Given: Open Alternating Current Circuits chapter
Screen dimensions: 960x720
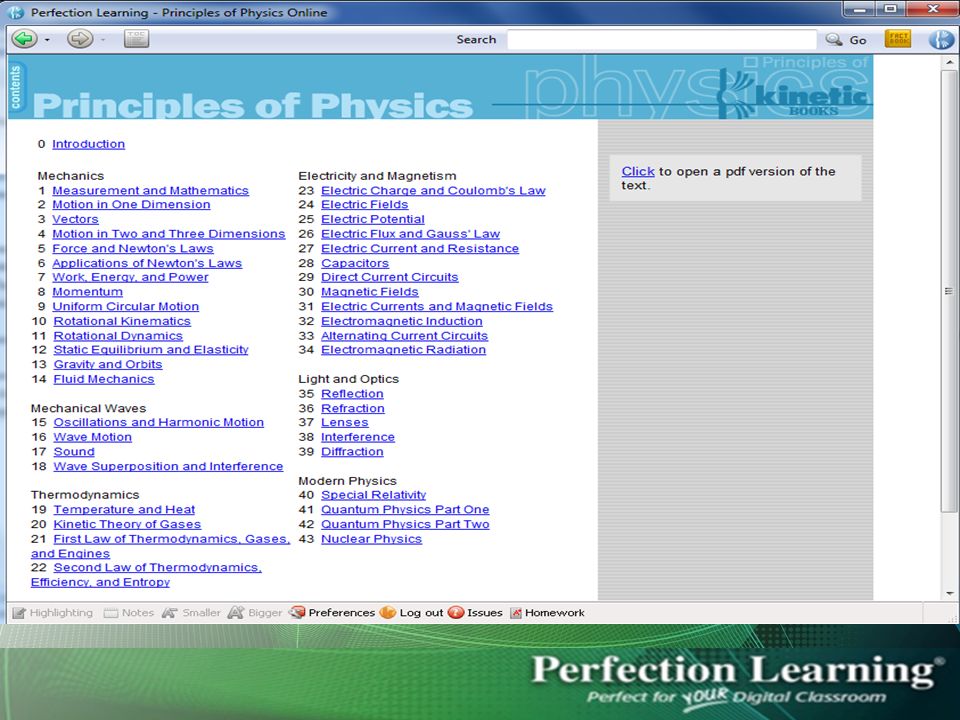Looking at the screenshot, I should click(404, 336).
